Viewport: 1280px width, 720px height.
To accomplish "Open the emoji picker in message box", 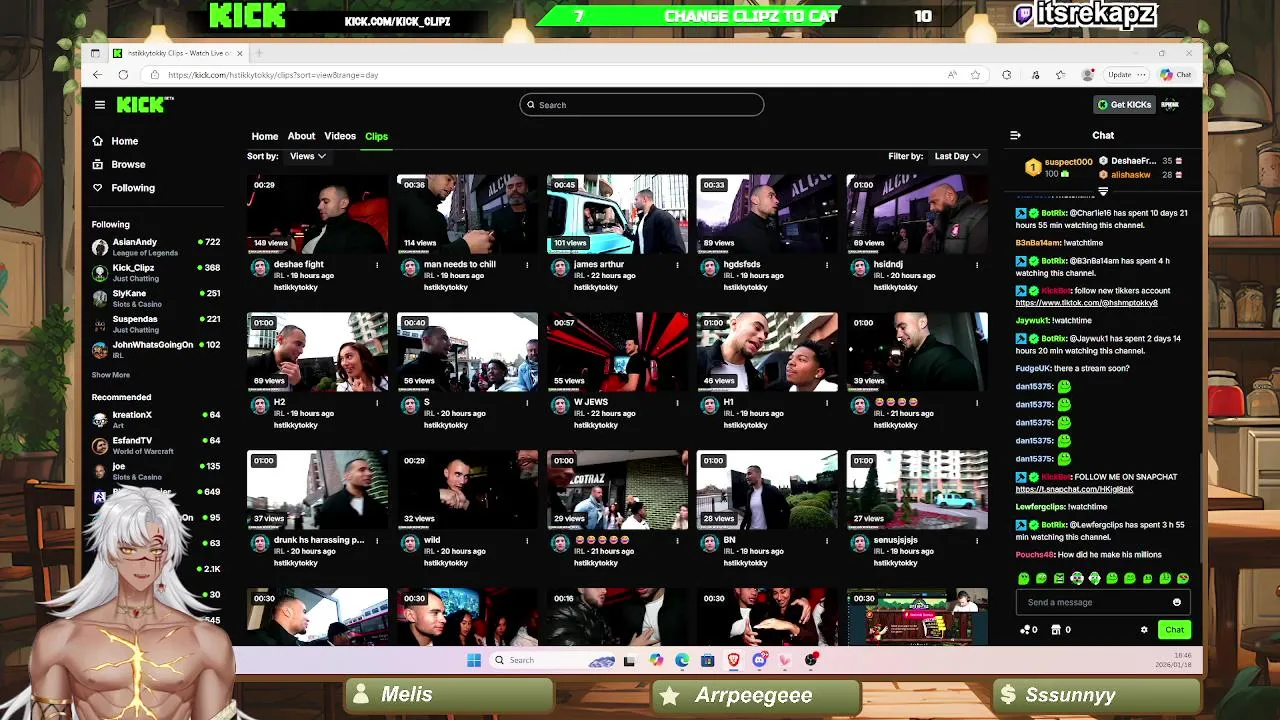I will 1177,602.
